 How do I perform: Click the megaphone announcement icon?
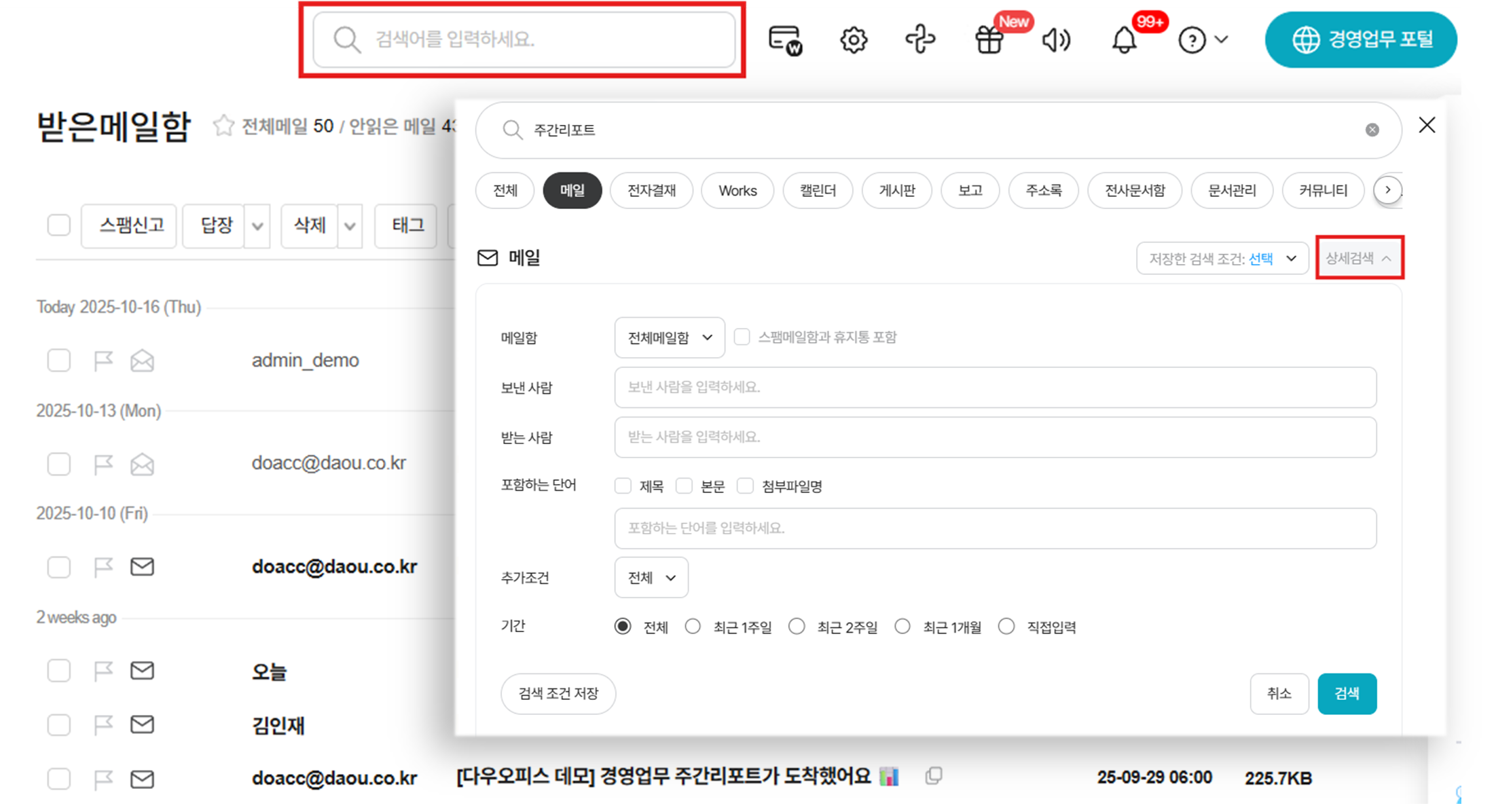click(1056, 40)
